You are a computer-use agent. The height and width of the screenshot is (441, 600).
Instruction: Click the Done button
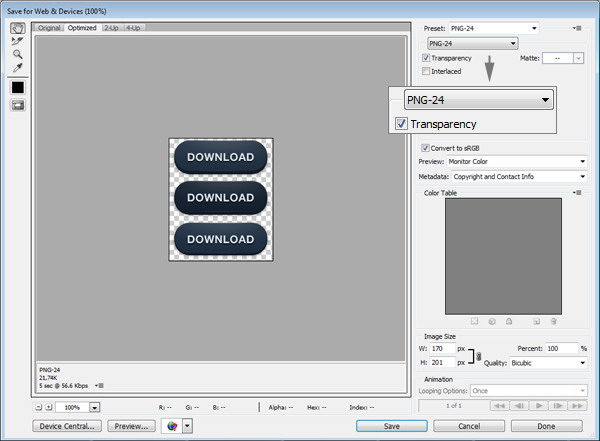pos(546,426)
